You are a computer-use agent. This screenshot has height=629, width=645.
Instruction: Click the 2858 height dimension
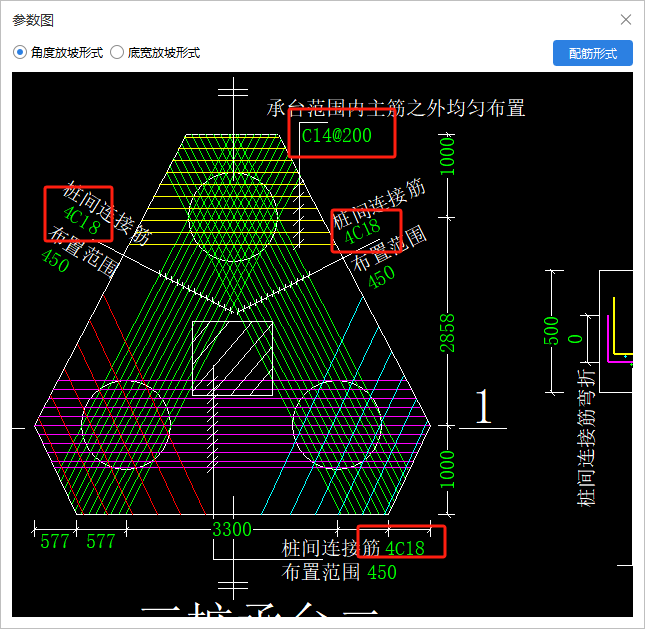(x=448, y=333)
